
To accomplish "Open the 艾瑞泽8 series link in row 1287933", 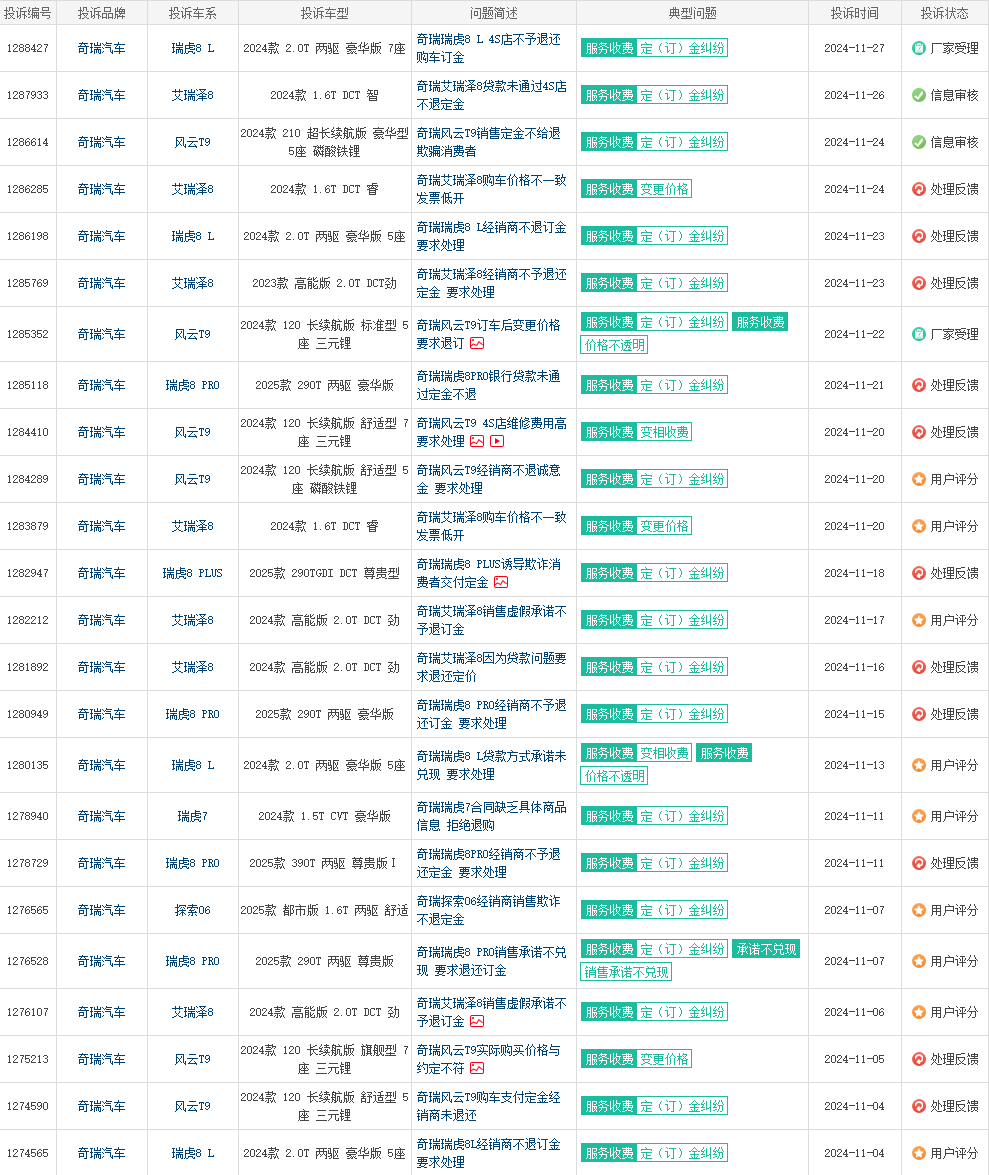I will [x=193, y=95].
